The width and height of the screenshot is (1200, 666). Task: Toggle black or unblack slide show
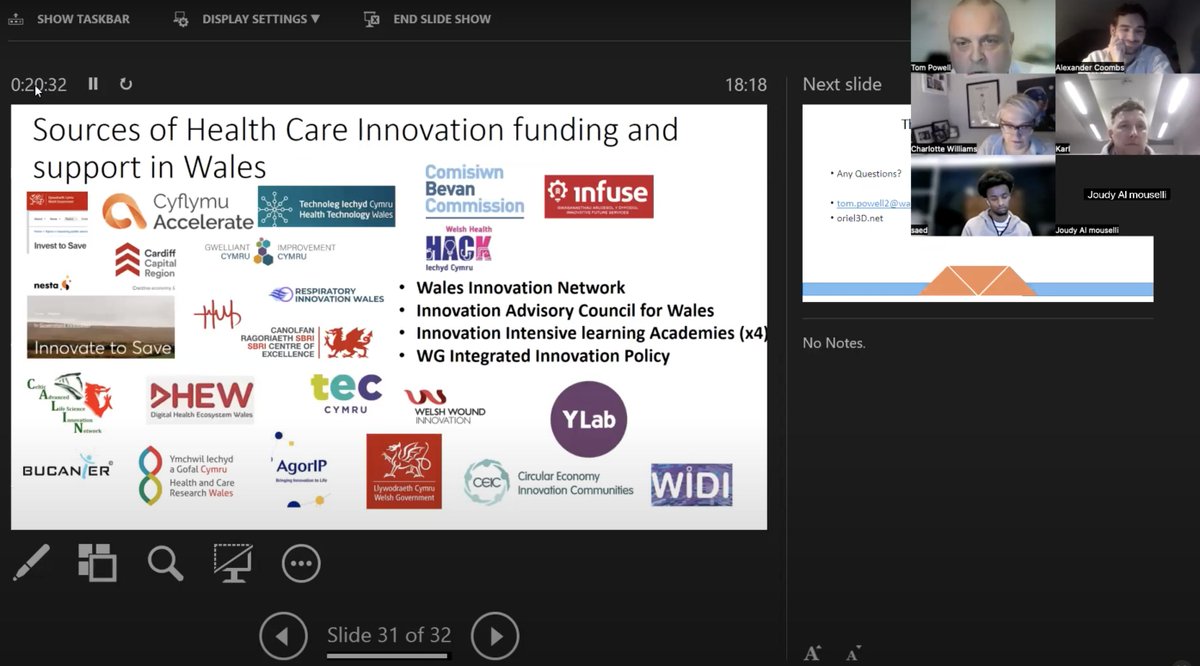click(233, 563)
